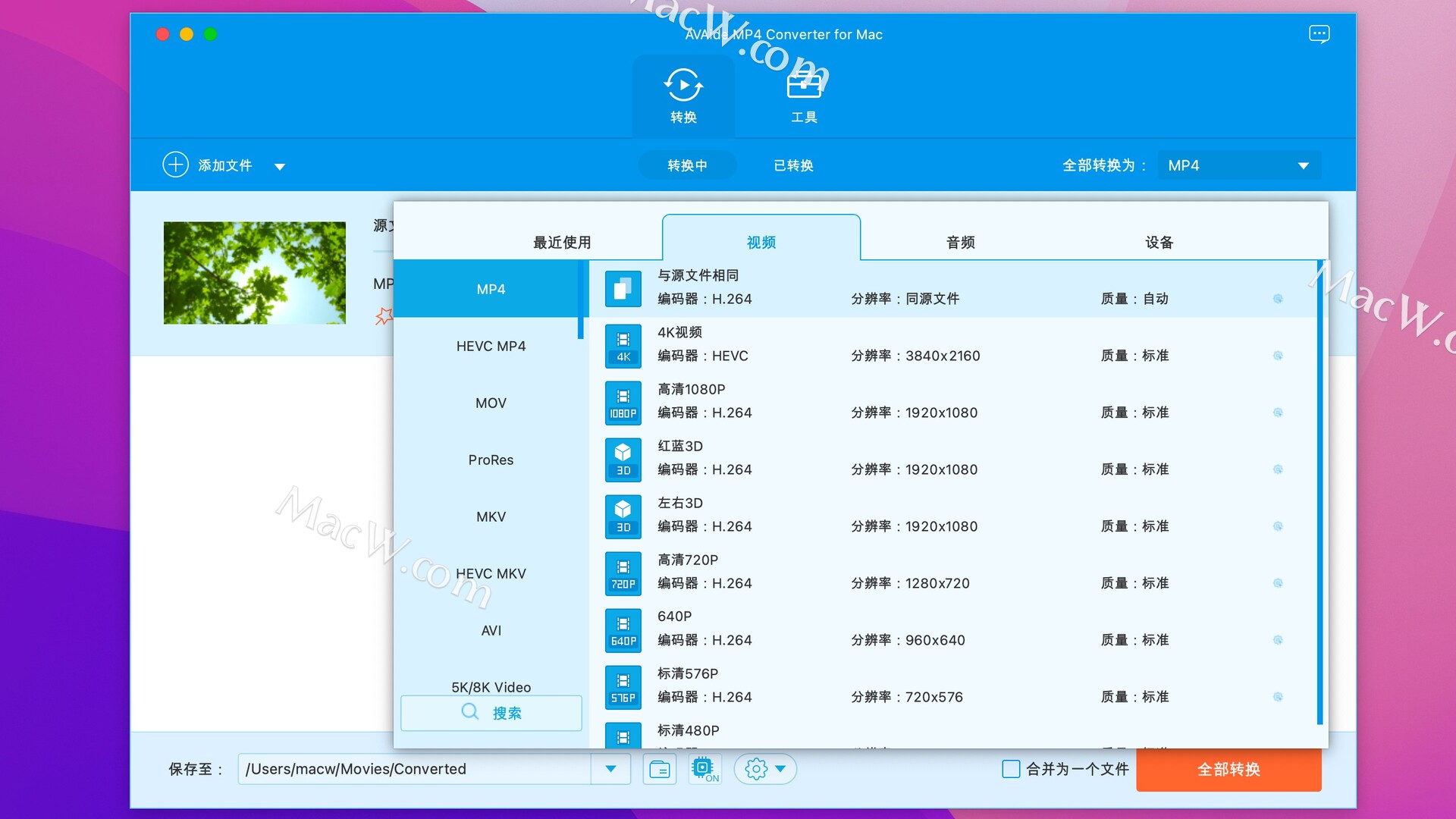Switch to the Recently Used (最近使用) tab

point(562,242)
